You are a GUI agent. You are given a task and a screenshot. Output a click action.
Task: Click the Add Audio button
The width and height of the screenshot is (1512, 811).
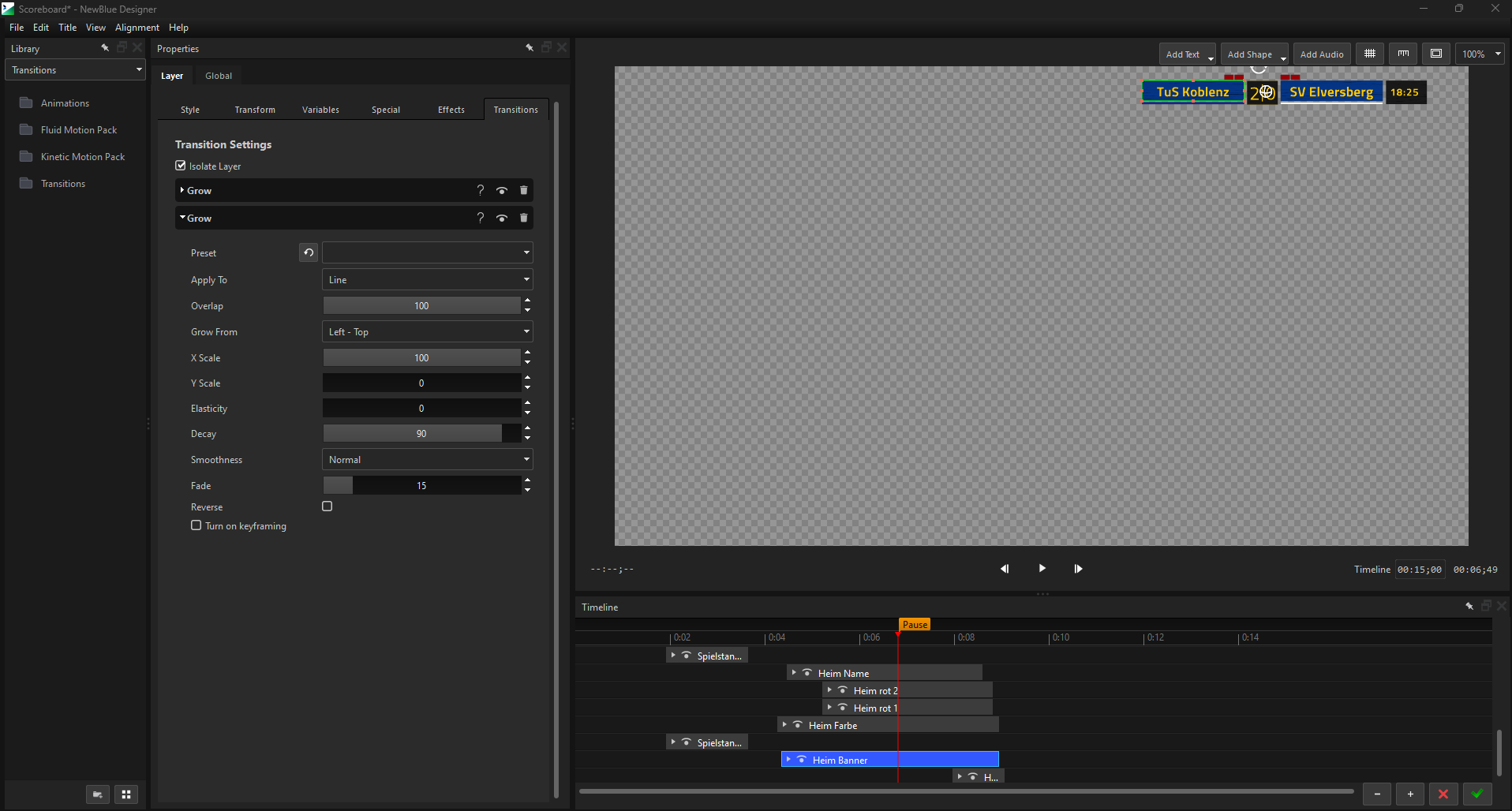click(1322, 54)
